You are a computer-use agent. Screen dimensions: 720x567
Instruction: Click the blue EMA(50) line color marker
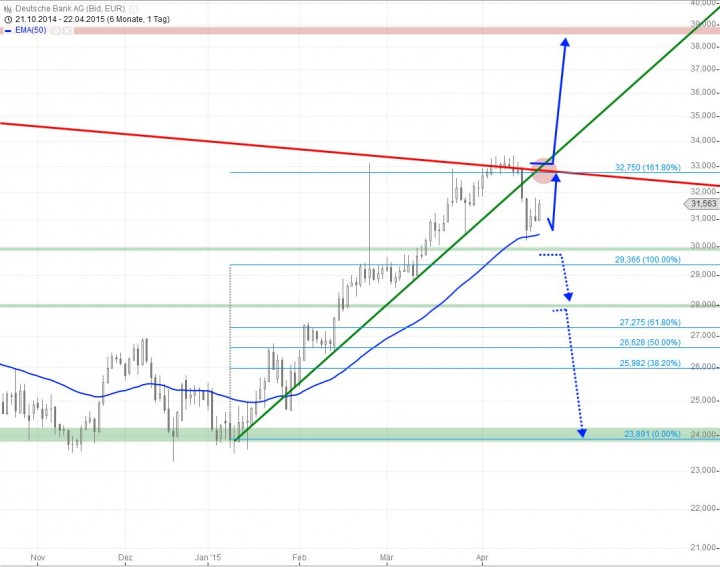tap(7, 31)
